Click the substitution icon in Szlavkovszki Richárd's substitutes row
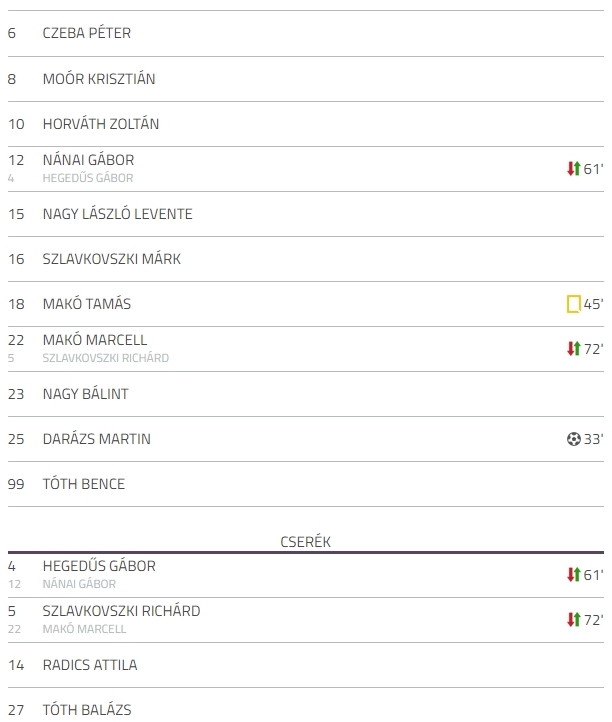 [x=574, y=619]
